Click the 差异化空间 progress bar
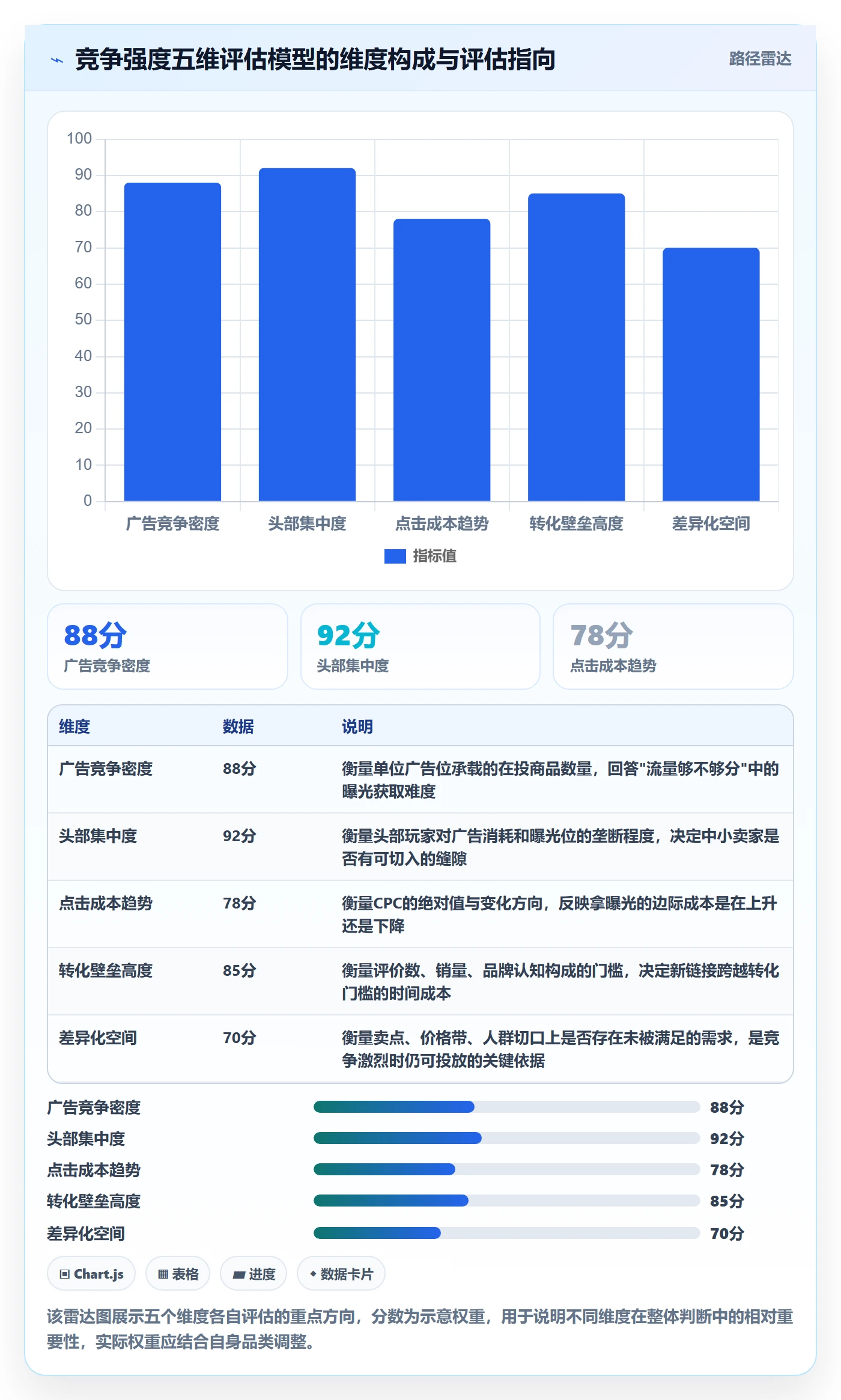This screenshot has height=1400, width=841. tap(507, 1233)
